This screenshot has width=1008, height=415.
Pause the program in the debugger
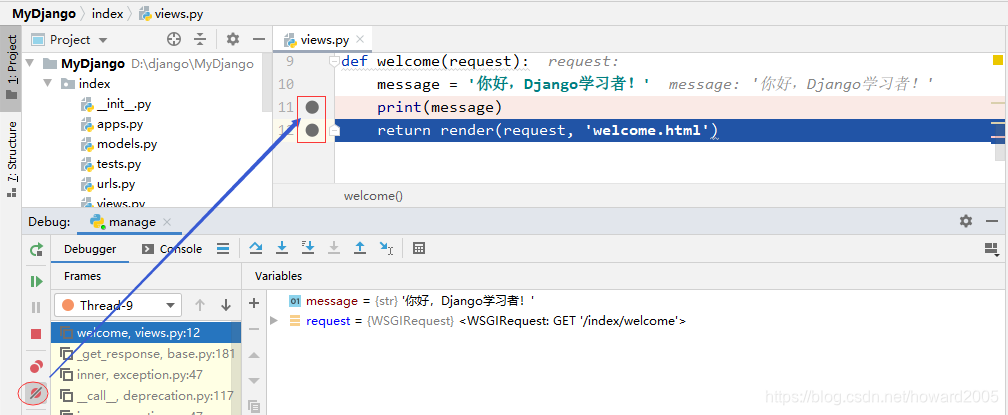click(37, 308)
